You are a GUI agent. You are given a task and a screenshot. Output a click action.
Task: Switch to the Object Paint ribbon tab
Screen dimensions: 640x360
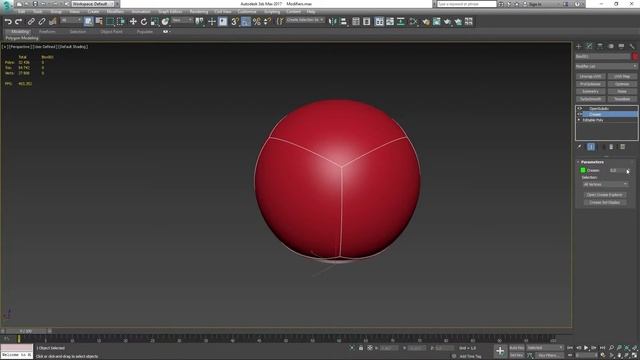(x=111, y=31)
